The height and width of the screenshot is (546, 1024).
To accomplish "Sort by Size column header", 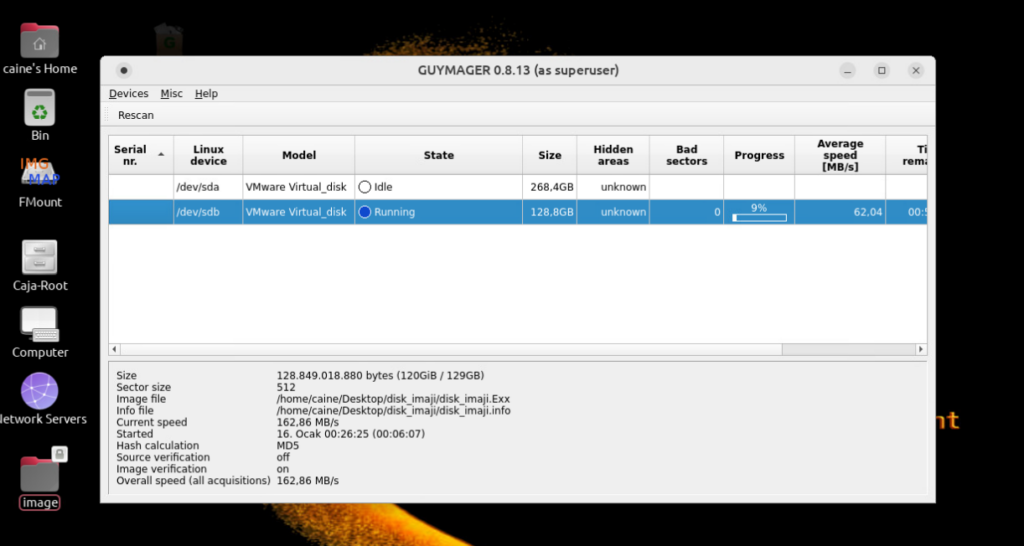I will point(550,155).
